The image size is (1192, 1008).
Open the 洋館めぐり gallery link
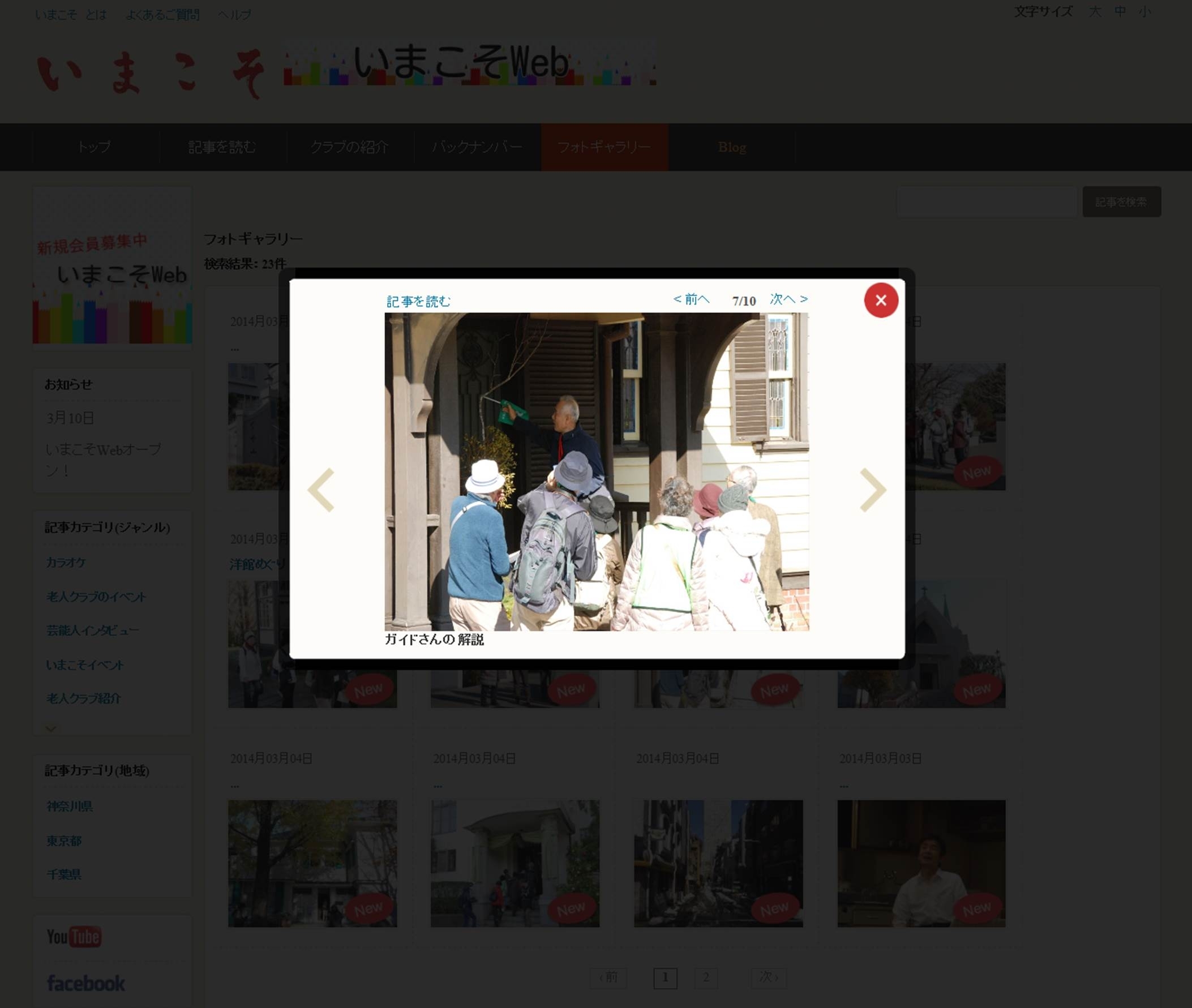pyautogui.click(x=256, y=565)
